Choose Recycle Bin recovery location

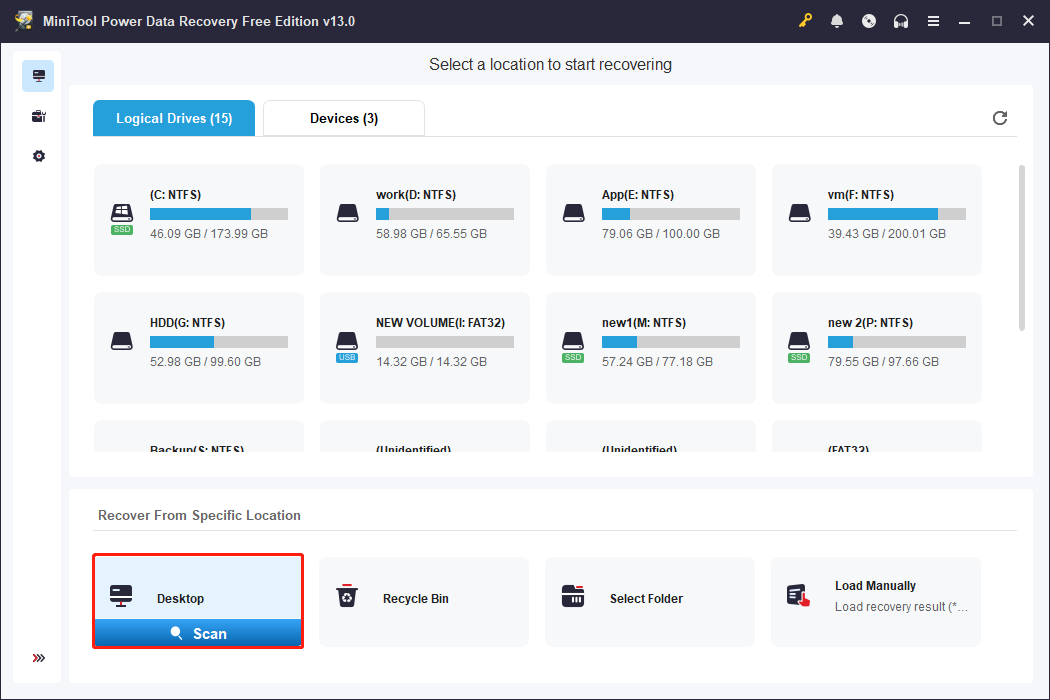pyautogui.click(x=424, y=602)
